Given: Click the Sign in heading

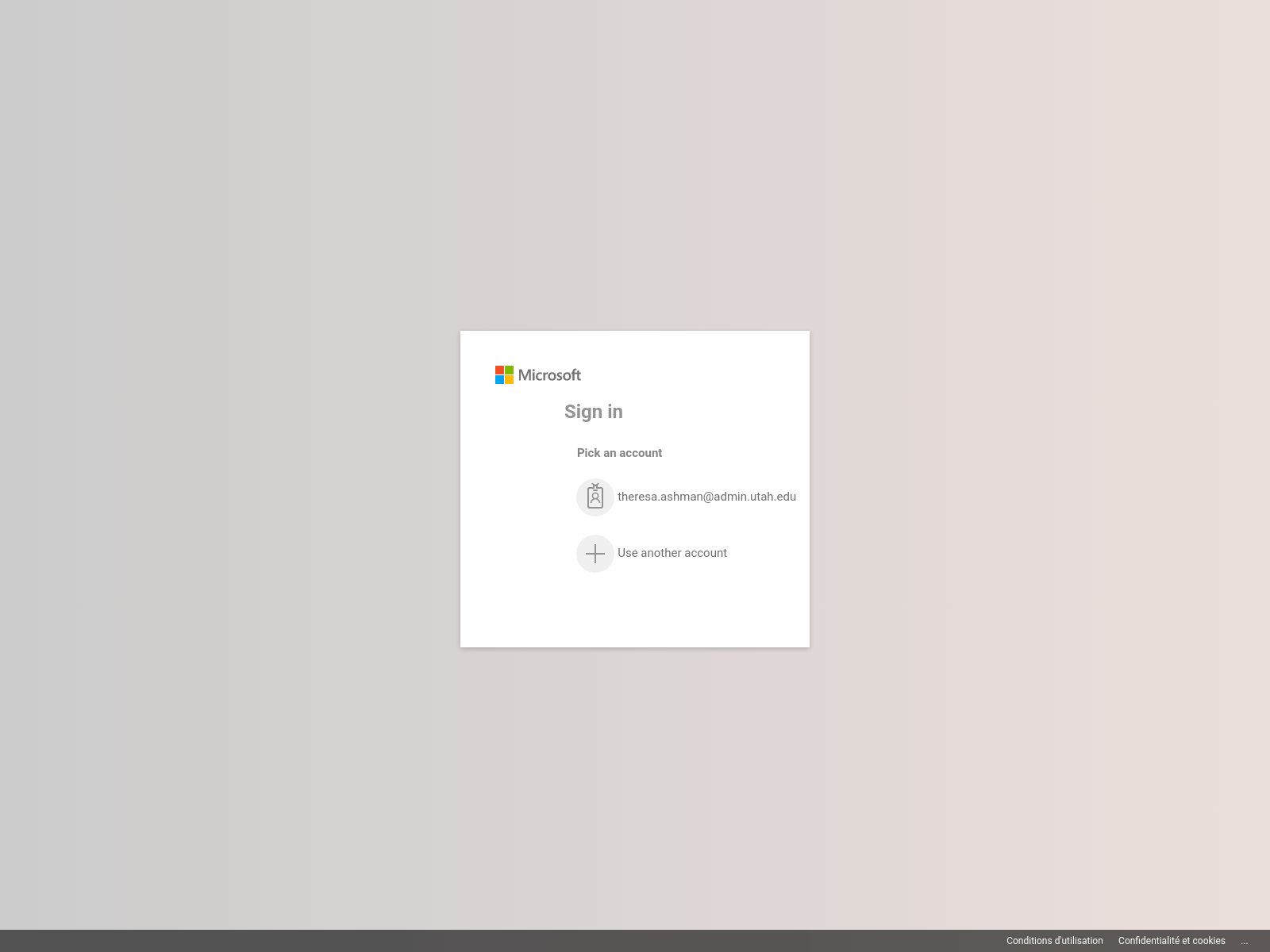Looking at the screenshot, I should point(594,412).
